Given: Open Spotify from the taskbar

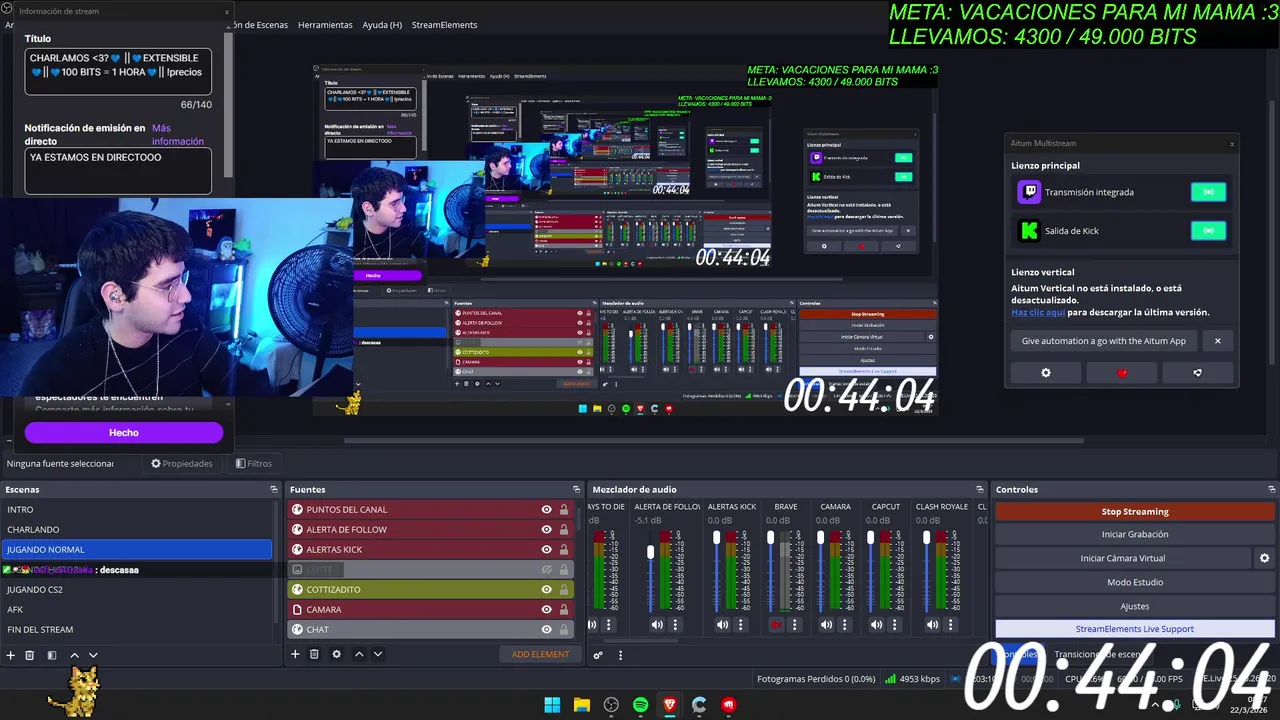Looking at the screenshot, I should [x=640, y=705].
